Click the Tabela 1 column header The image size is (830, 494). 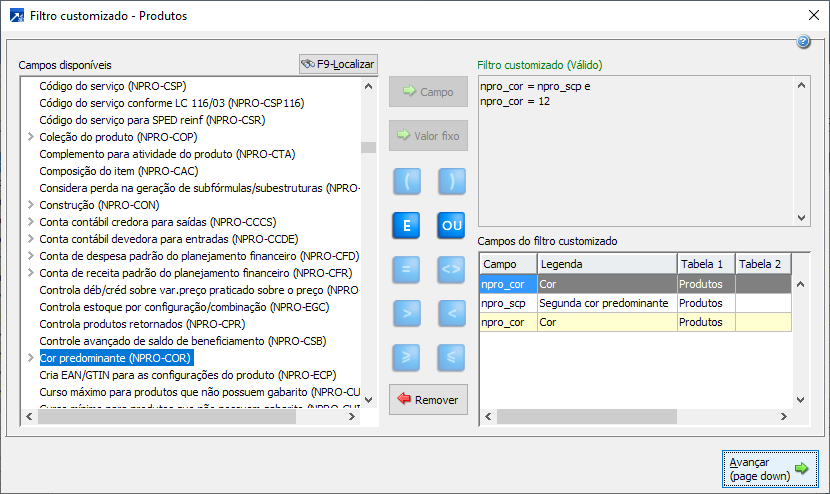point(706,264)
